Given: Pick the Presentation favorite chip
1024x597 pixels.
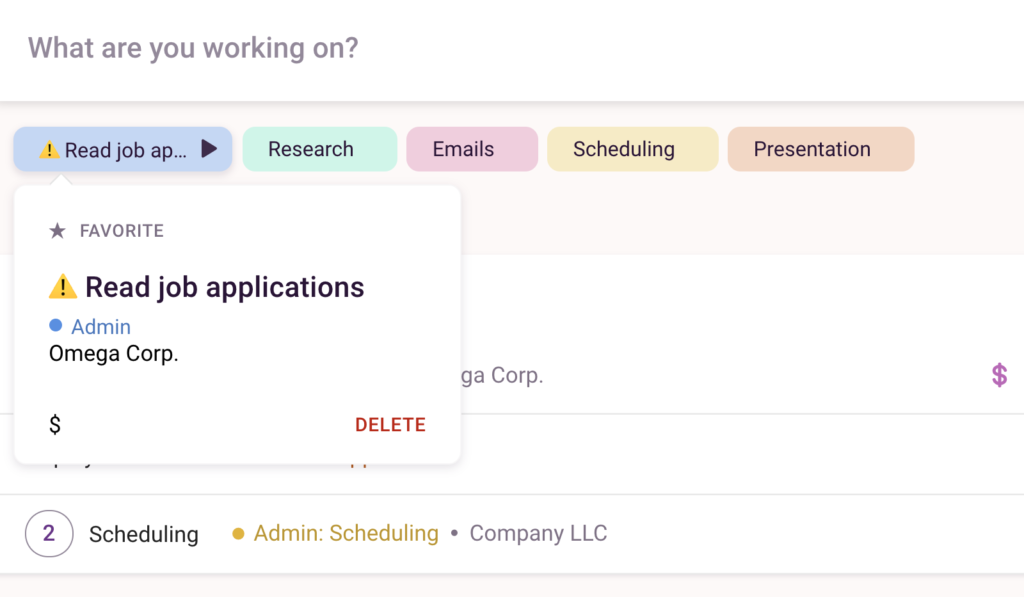Looking at the screenshot, I should pyautogui.click(x=811, y=149).
